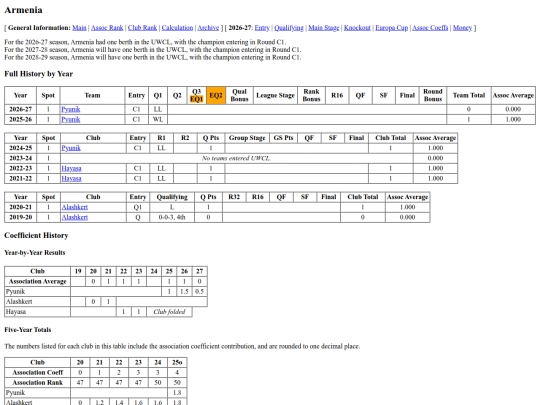Open Pyunik link in 2025-26 row
Image resolution: width=540 pixels, height=405 pixels.
71,120
